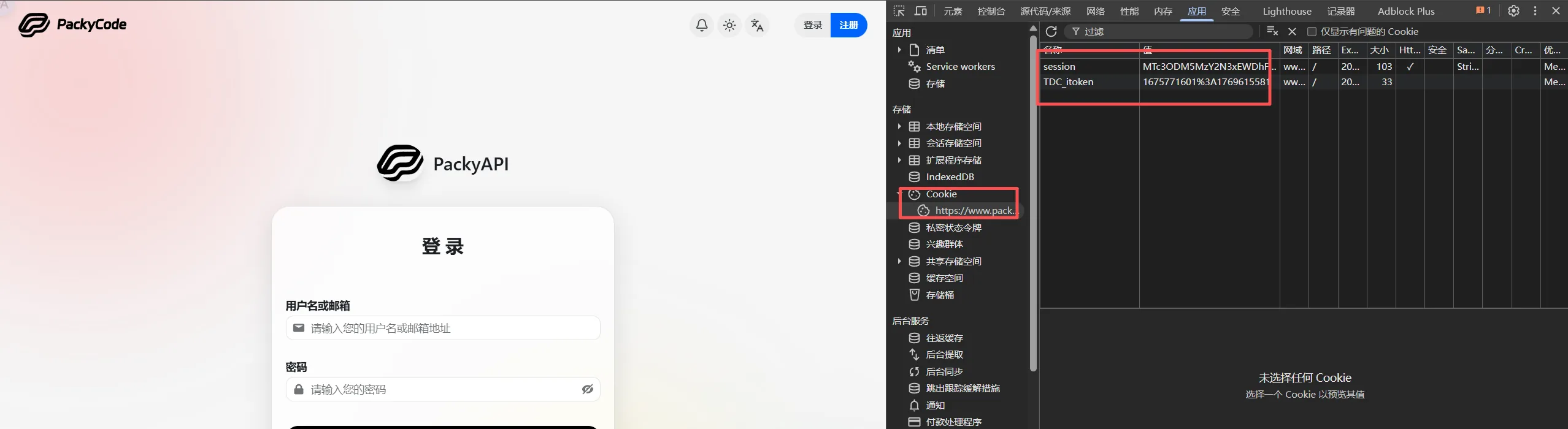The height and width of the screenshot is (429, 1568).
Task: Select 兴趣群体 item
Action: click(944, 244)
